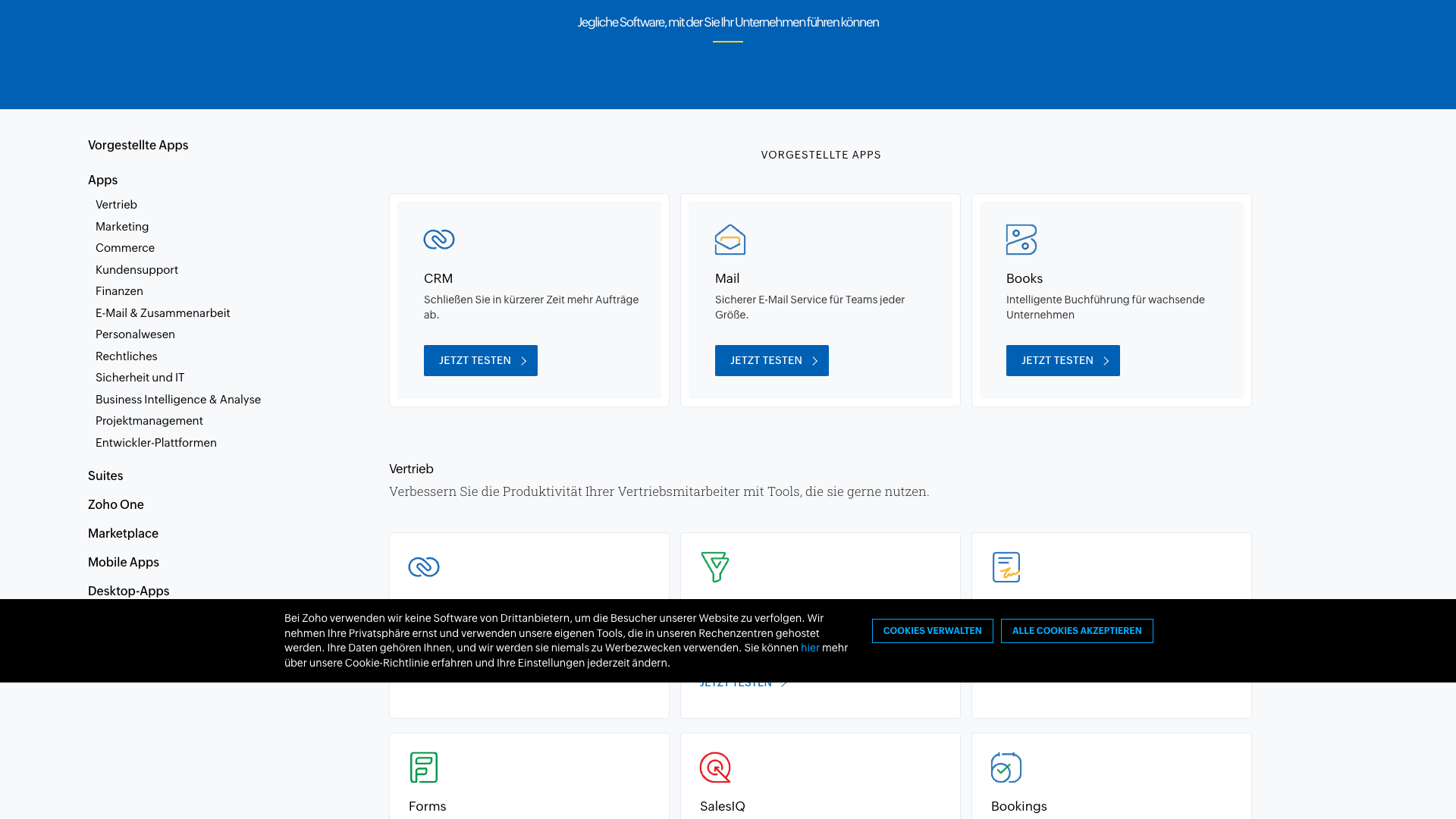The width and height of the screenshot is (1456, 819).
Task: Select Desktop-Apps in the sidebar
Action: click(128, 591)
